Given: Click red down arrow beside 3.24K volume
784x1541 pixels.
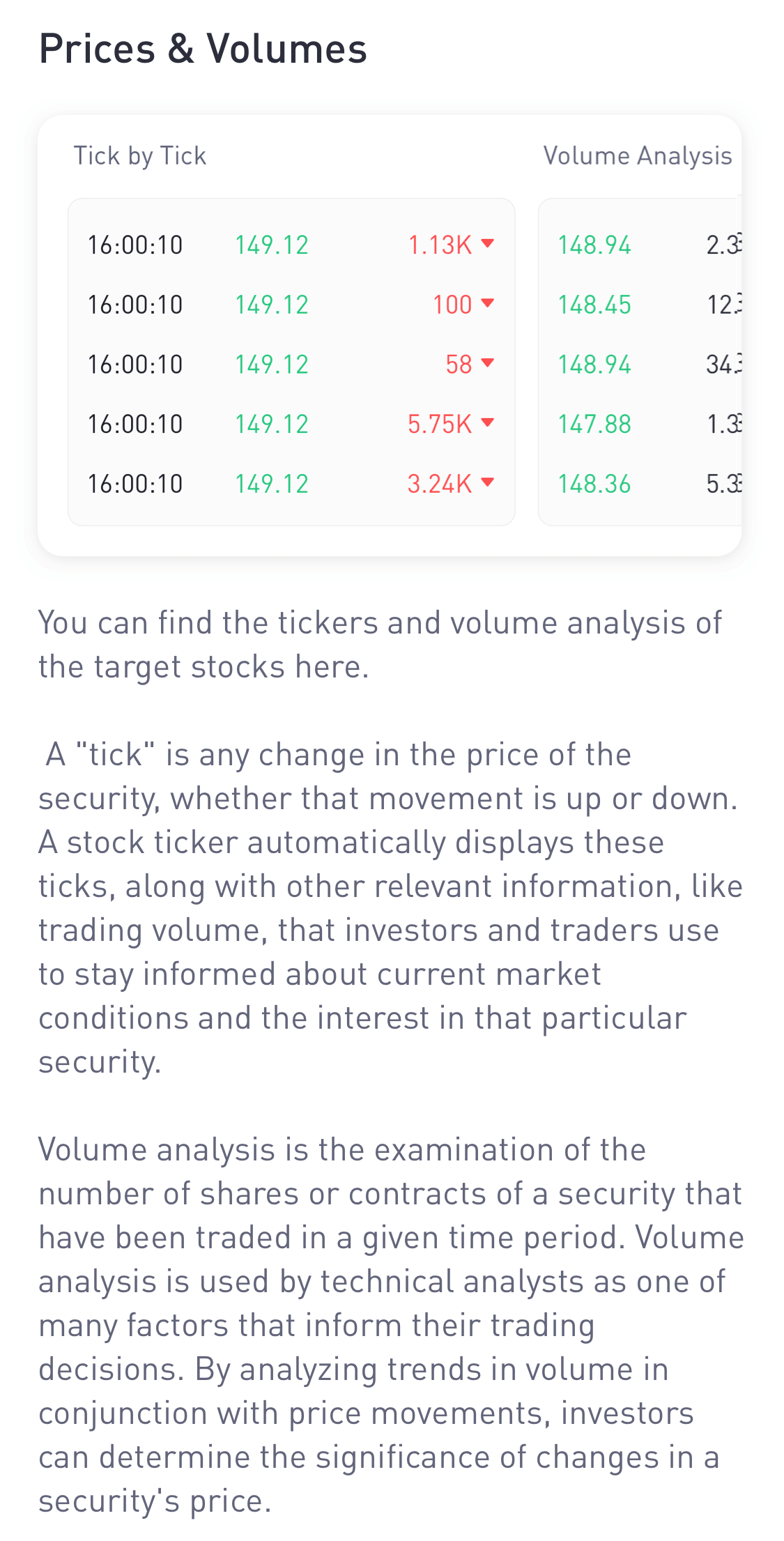Looking at the screenshot, I should (488, 482).
